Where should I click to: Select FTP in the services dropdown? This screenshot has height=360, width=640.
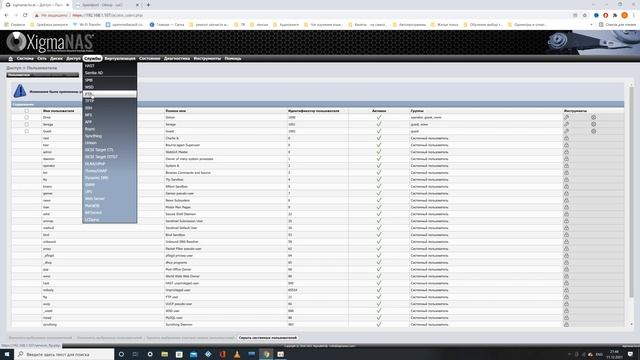[109, 94]
